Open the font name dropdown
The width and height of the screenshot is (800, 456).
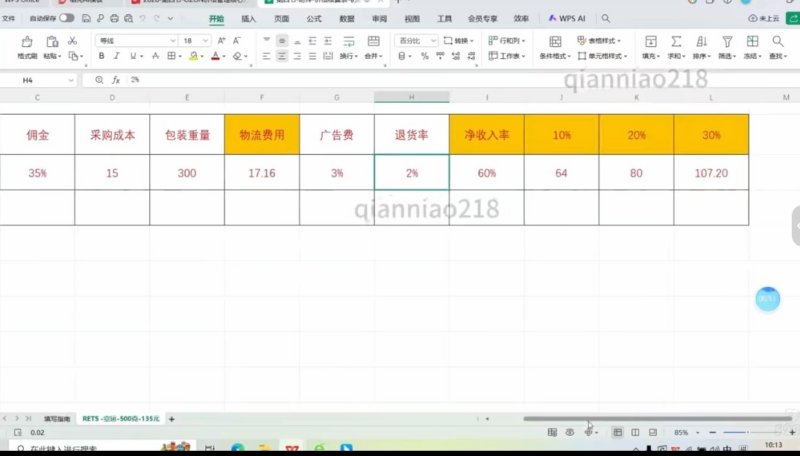(173, 40)
